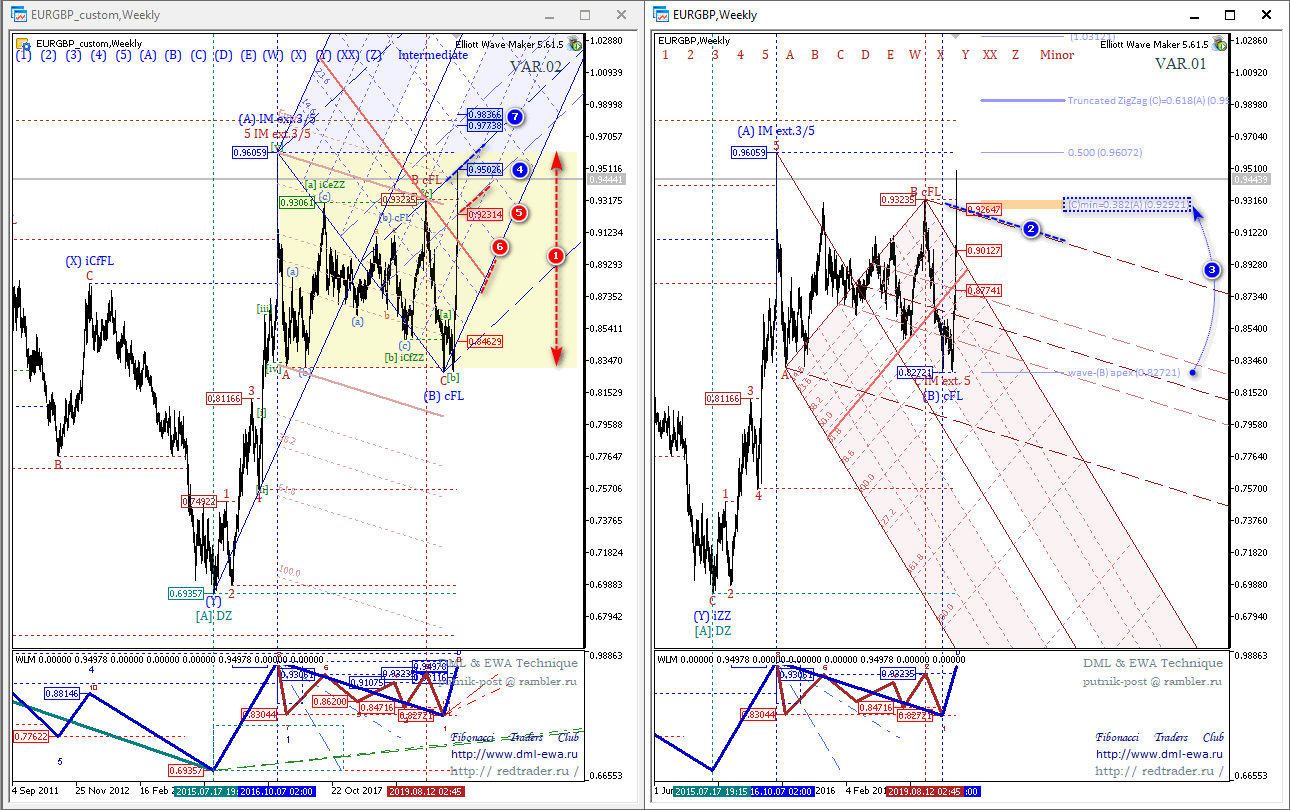Click the 2019.08.12 02:45 time marker, left chart
This screenshot has height=810, width=1290.
tap(424, 790)
